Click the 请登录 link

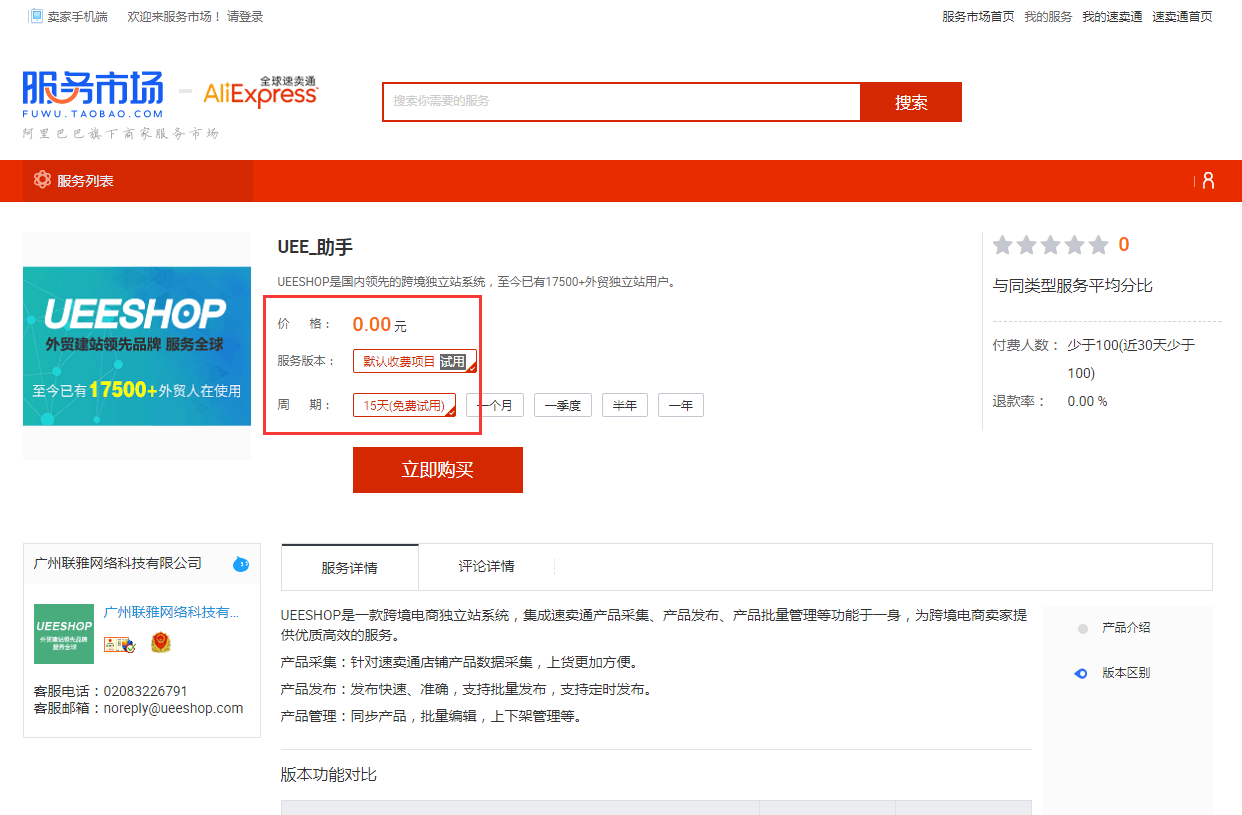coord(246,17)
